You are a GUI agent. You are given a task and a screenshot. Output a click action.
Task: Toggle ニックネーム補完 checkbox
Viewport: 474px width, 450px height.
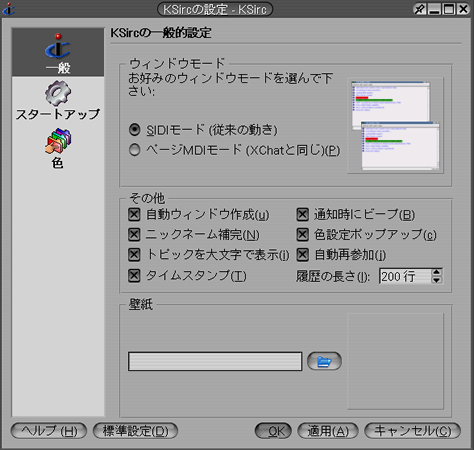pos(134,235)
